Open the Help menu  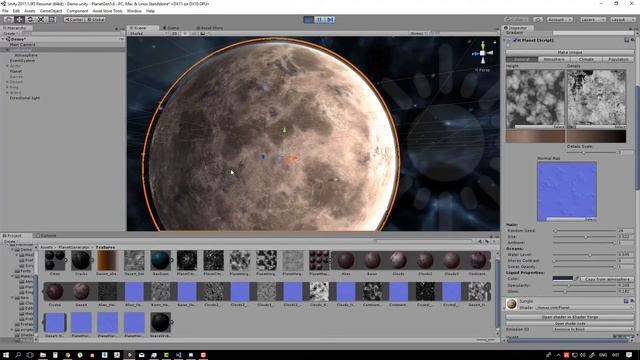[150, 11]
